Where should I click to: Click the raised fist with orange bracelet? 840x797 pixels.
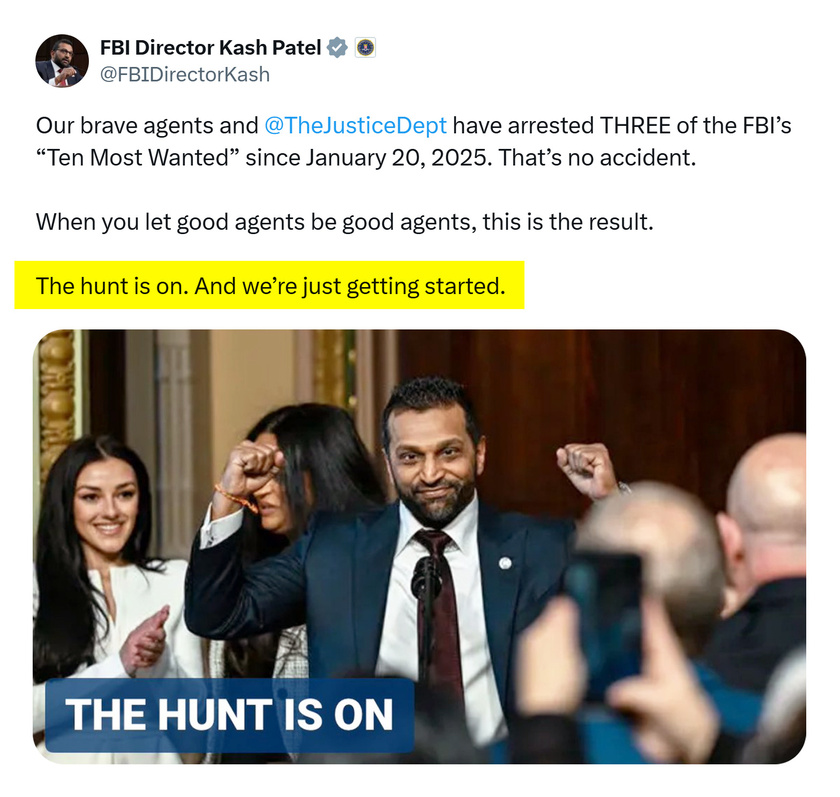click(x=252, y=471)
